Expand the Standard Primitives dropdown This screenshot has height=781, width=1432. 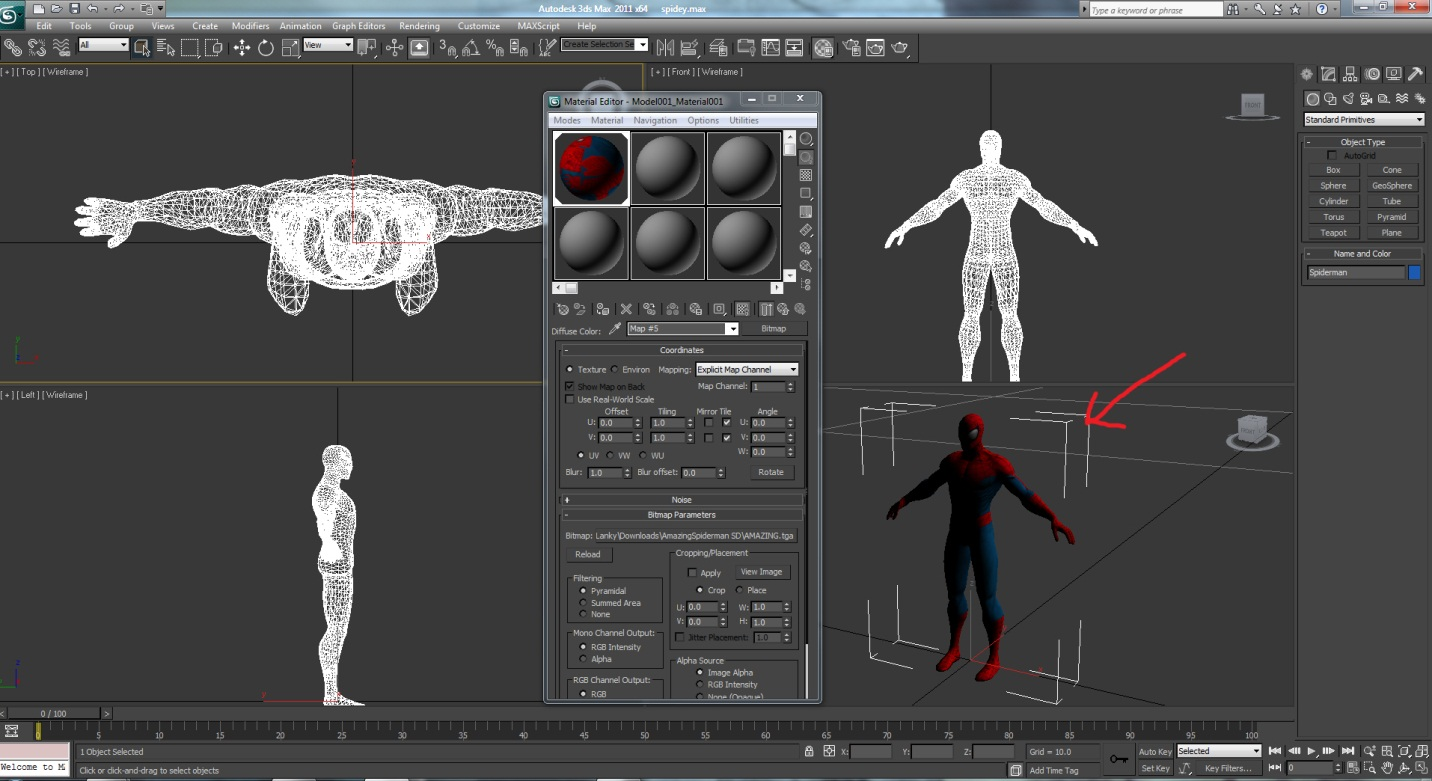pyautogui.click(x=1363, y=120)
